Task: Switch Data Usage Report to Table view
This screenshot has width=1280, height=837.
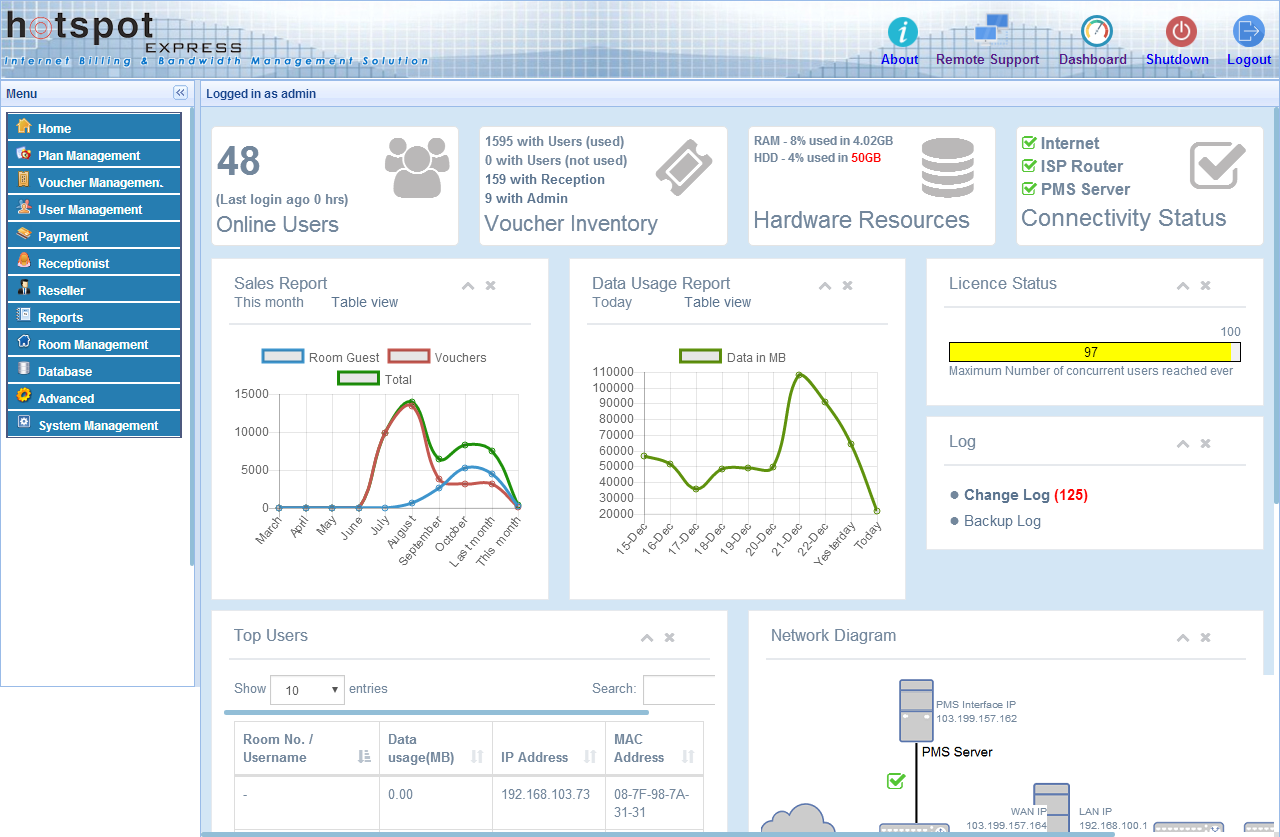Action: pos(717,302)
